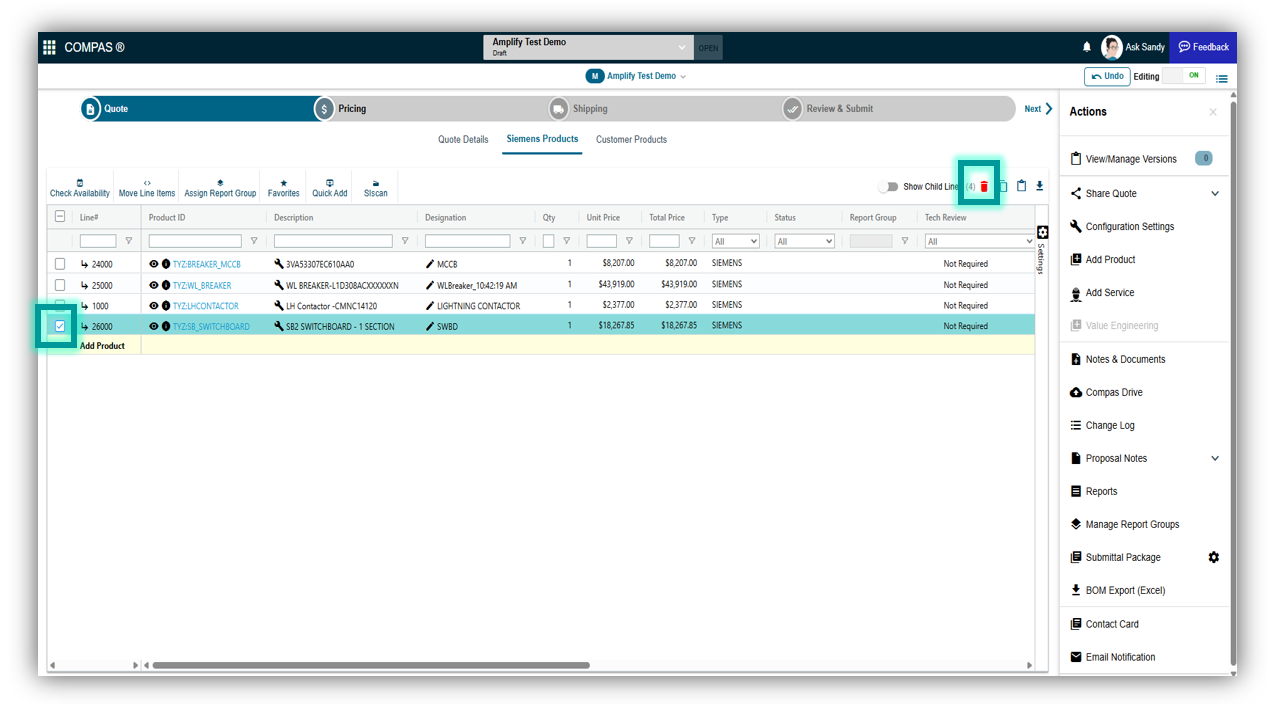Viewport: 1270px width, 704px height.
Task: Expand line 24000 child arrow
Action: click(x=85, y=265)
